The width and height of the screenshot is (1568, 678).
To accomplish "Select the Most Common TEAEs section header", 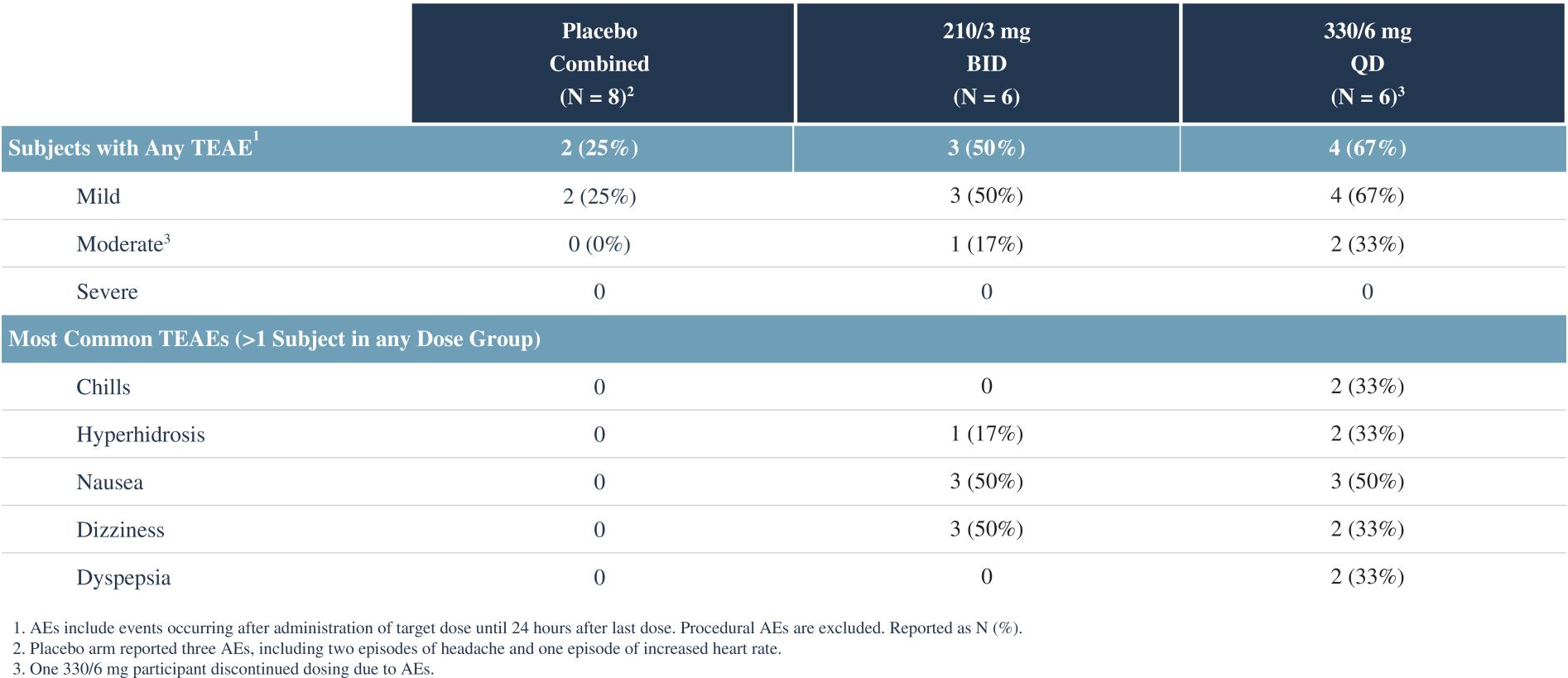I will point(274,339).
